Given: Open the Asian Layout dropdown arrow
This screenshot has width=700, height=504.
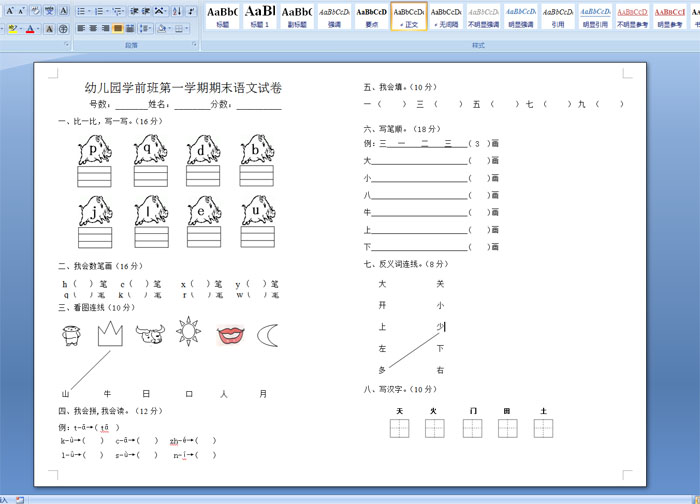Looking at the screenshot, I should click(x=166, y=11).
